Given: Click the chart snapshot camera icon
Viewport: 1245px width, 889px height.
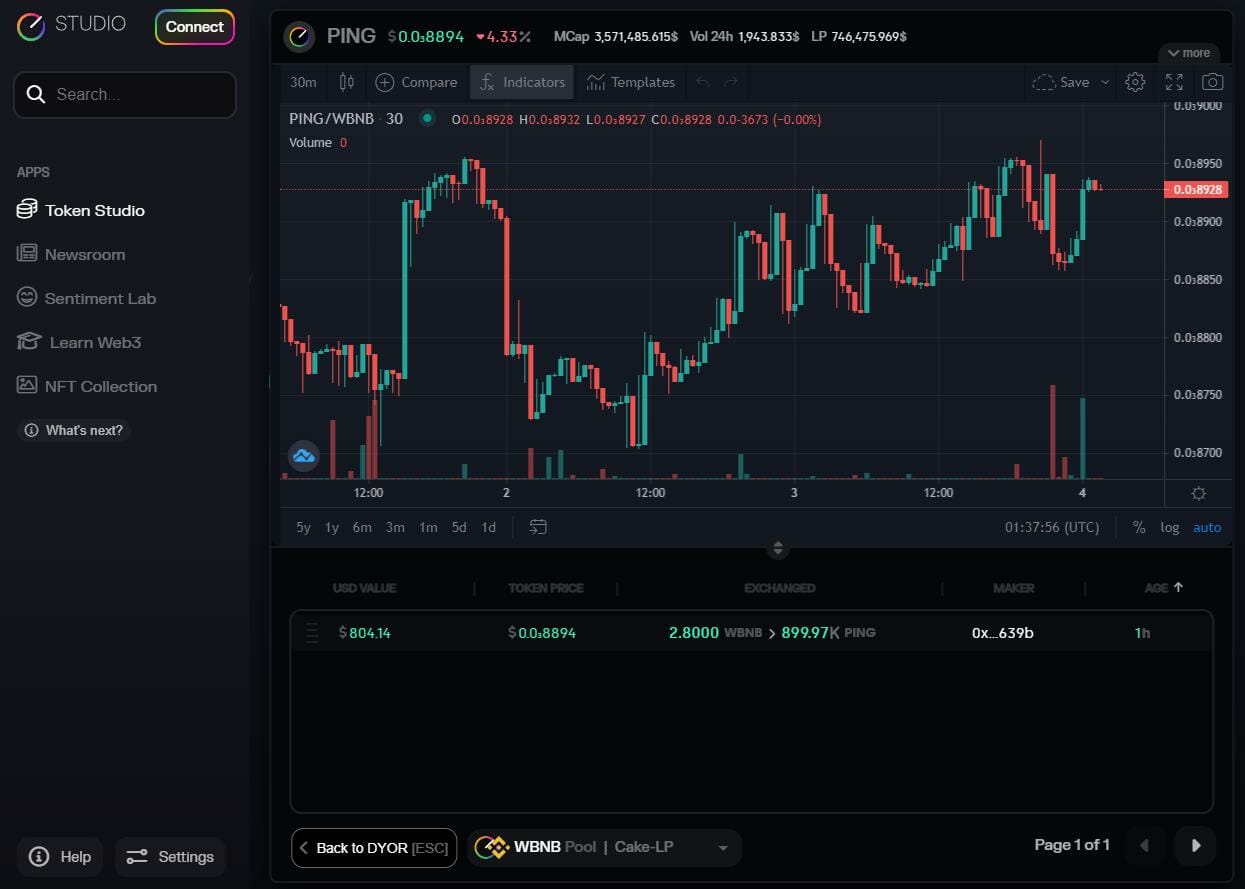Looking at the screenshot, I should tap(1212, 82).
